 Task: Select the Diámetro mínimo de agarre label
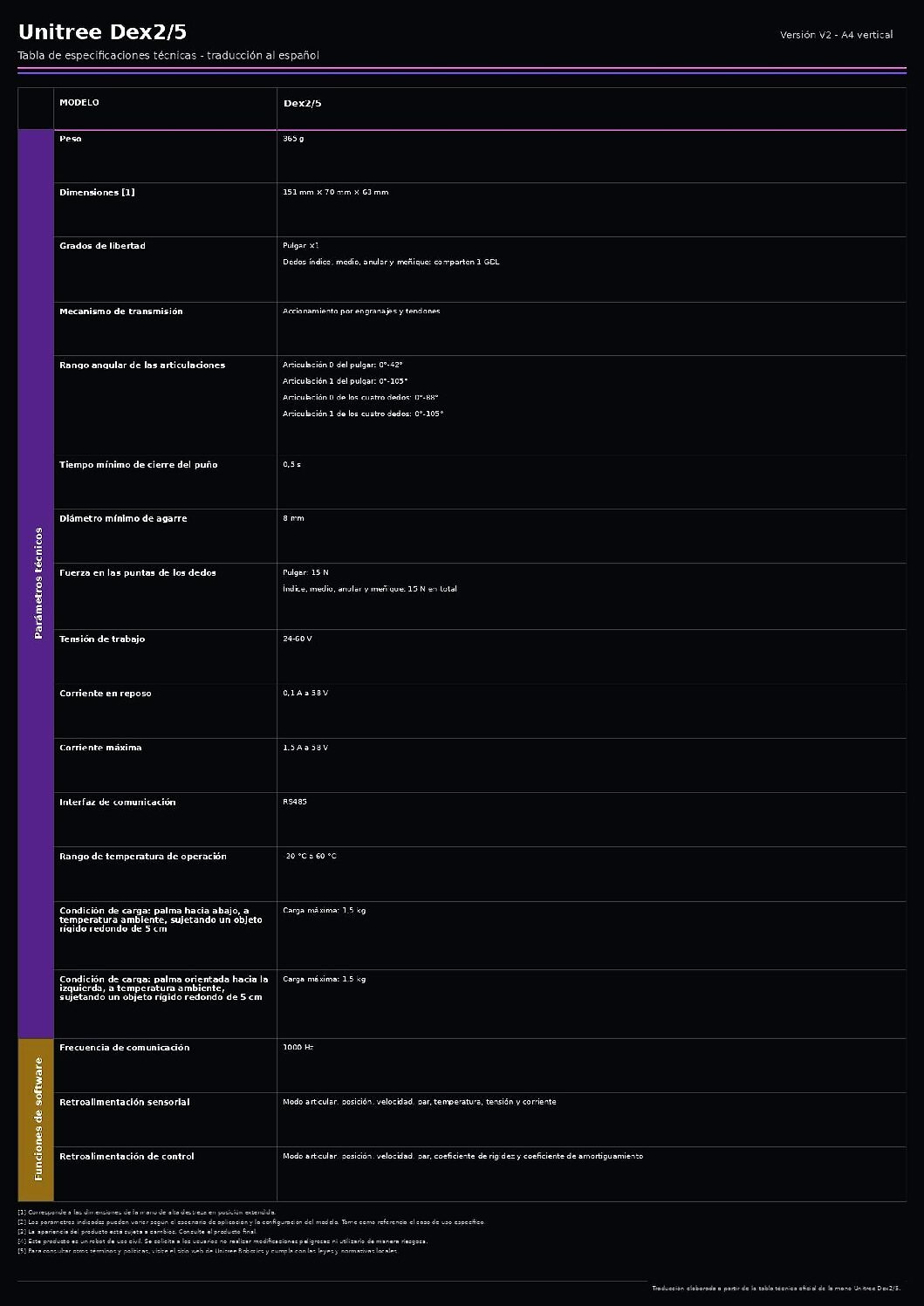(x=123, y=519)
